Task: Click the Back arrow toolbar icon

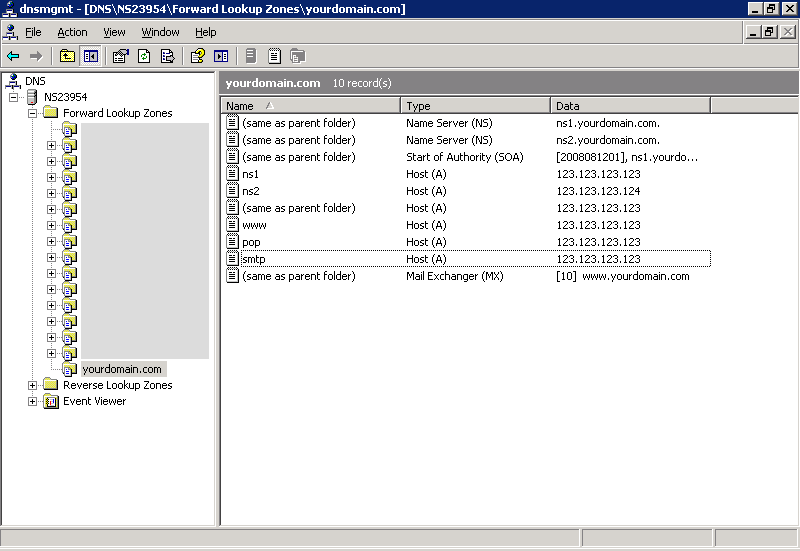Action: (x=13, y=56)
